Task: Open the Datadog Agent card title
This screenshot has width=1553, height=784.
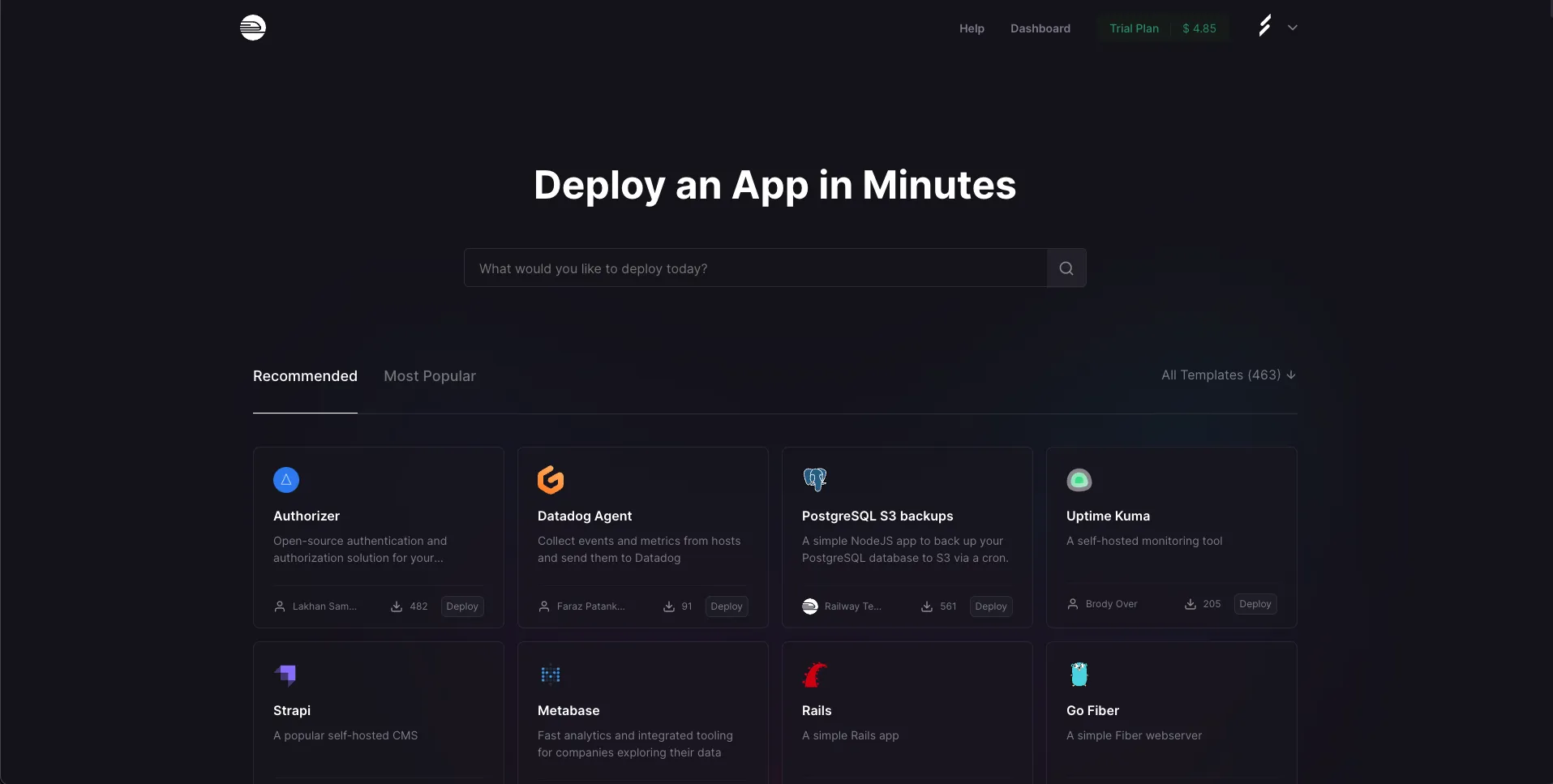Action: [x=585, y=516]
